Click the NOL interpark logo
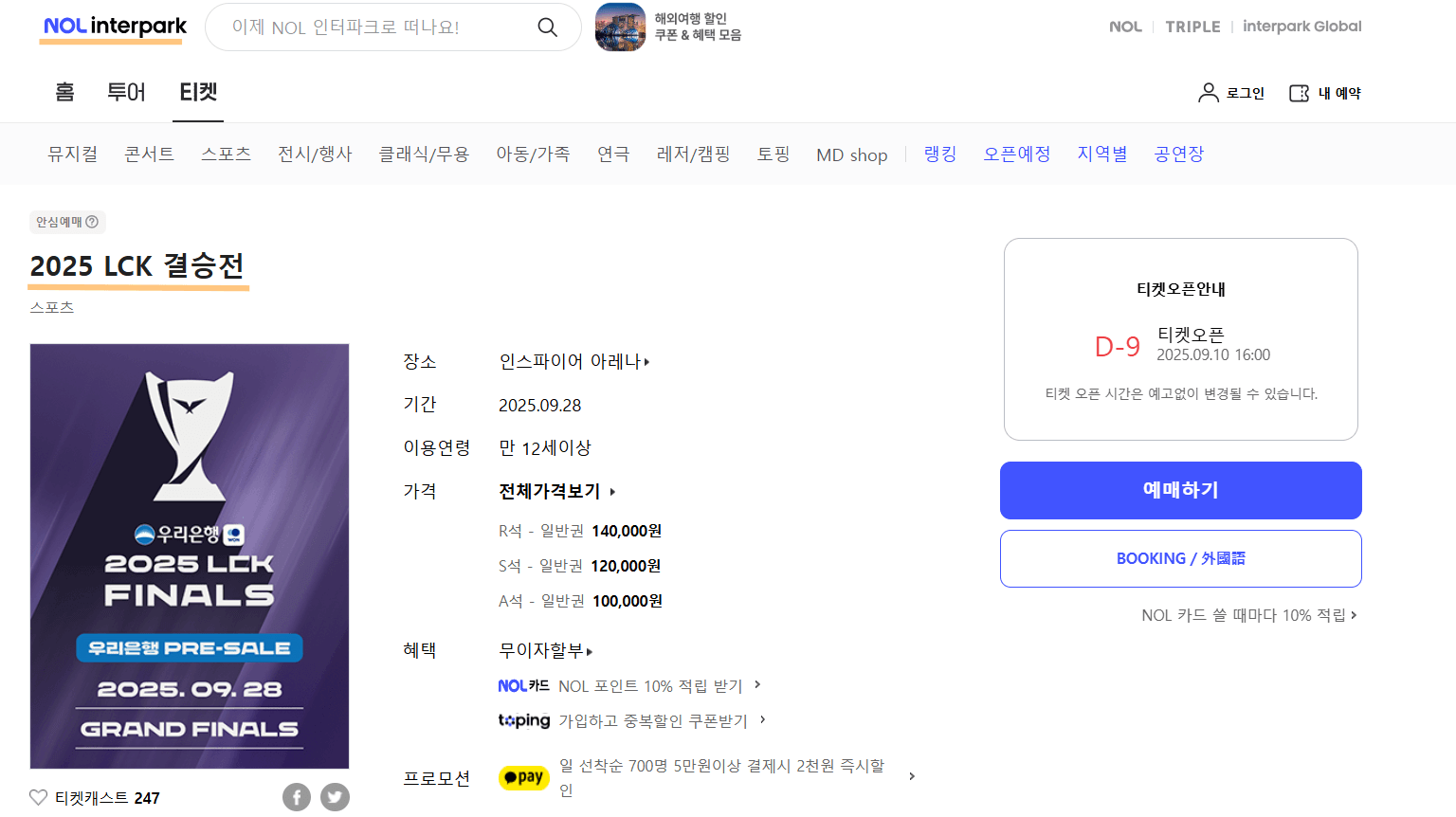 [x=112, y=26]
